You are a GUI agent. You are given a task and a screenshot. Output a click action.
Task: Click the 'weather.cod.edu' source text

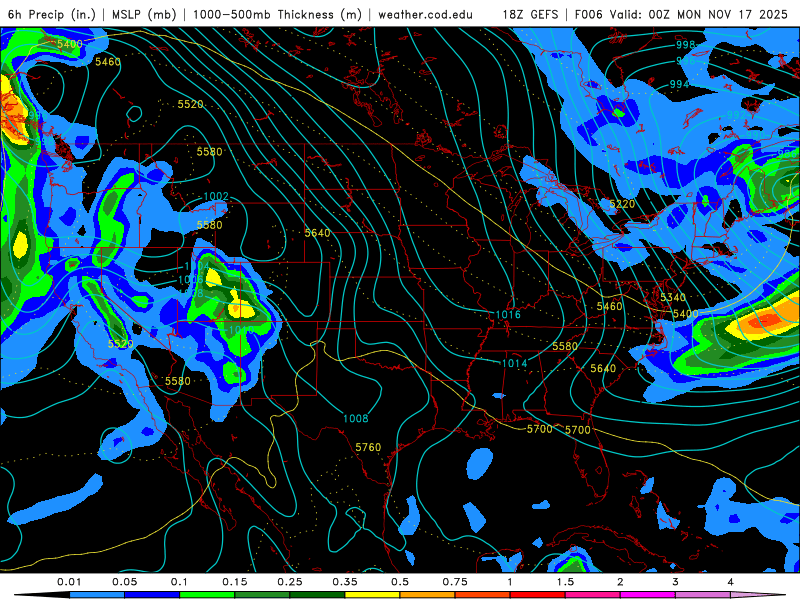[425, 14]
